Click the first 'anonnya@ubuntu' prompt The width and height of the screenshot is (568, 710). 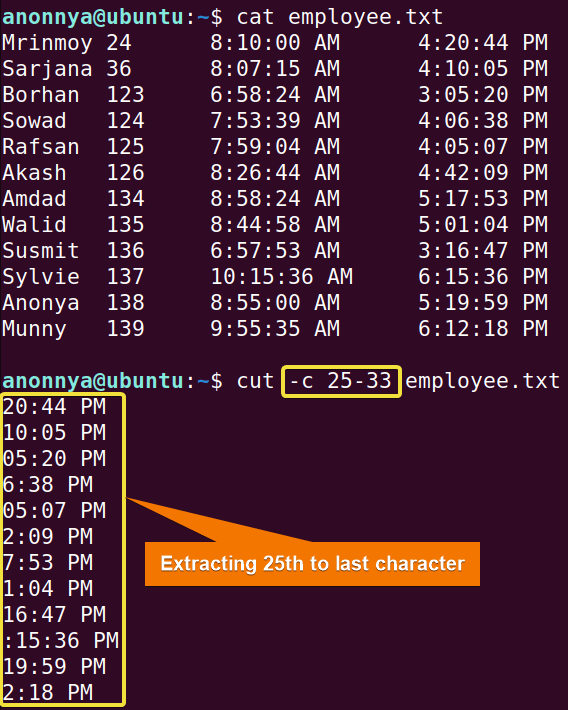point(93,17)
